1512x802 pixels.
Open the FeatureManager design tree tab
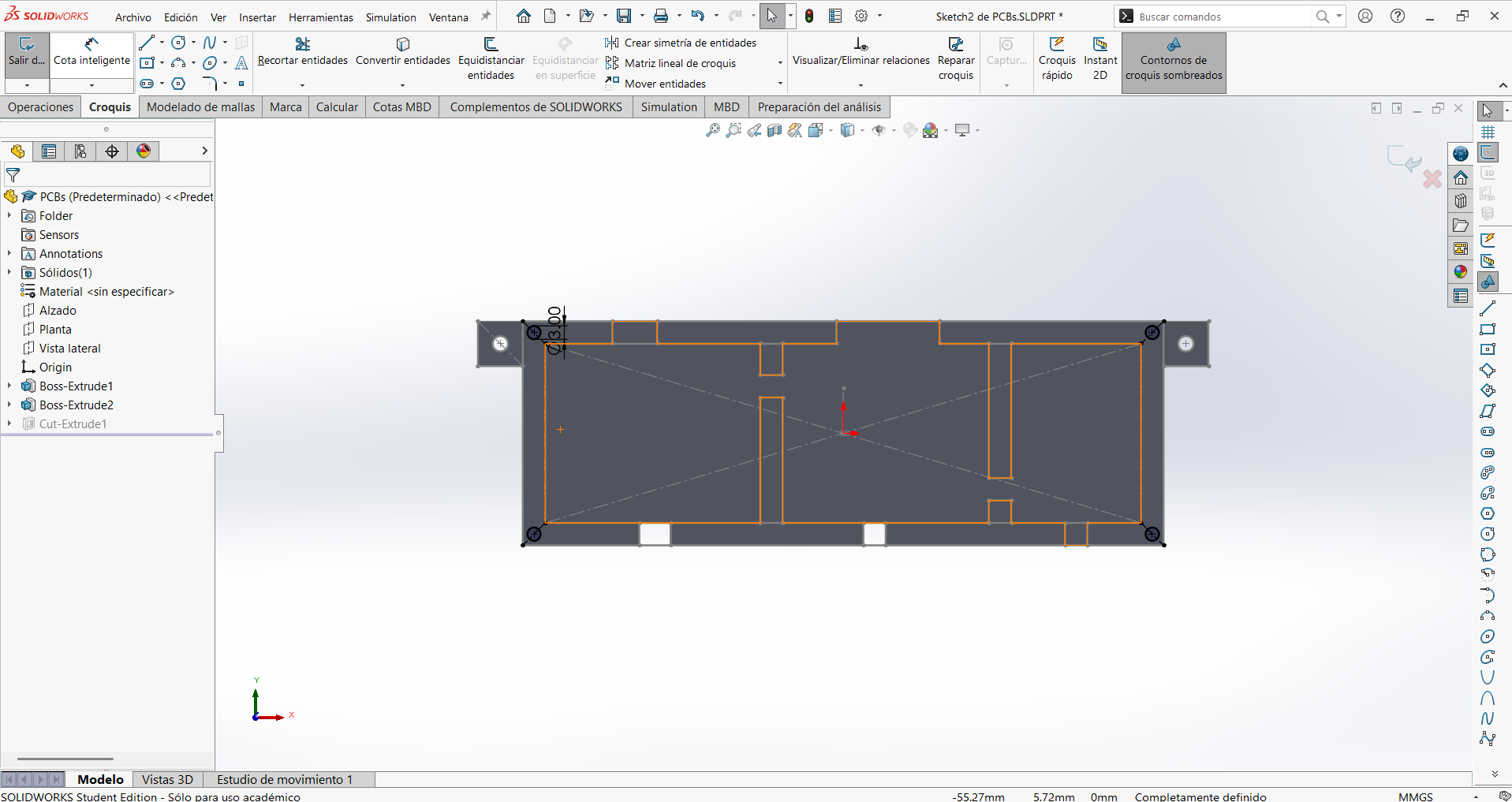click(x=17, y=151)
